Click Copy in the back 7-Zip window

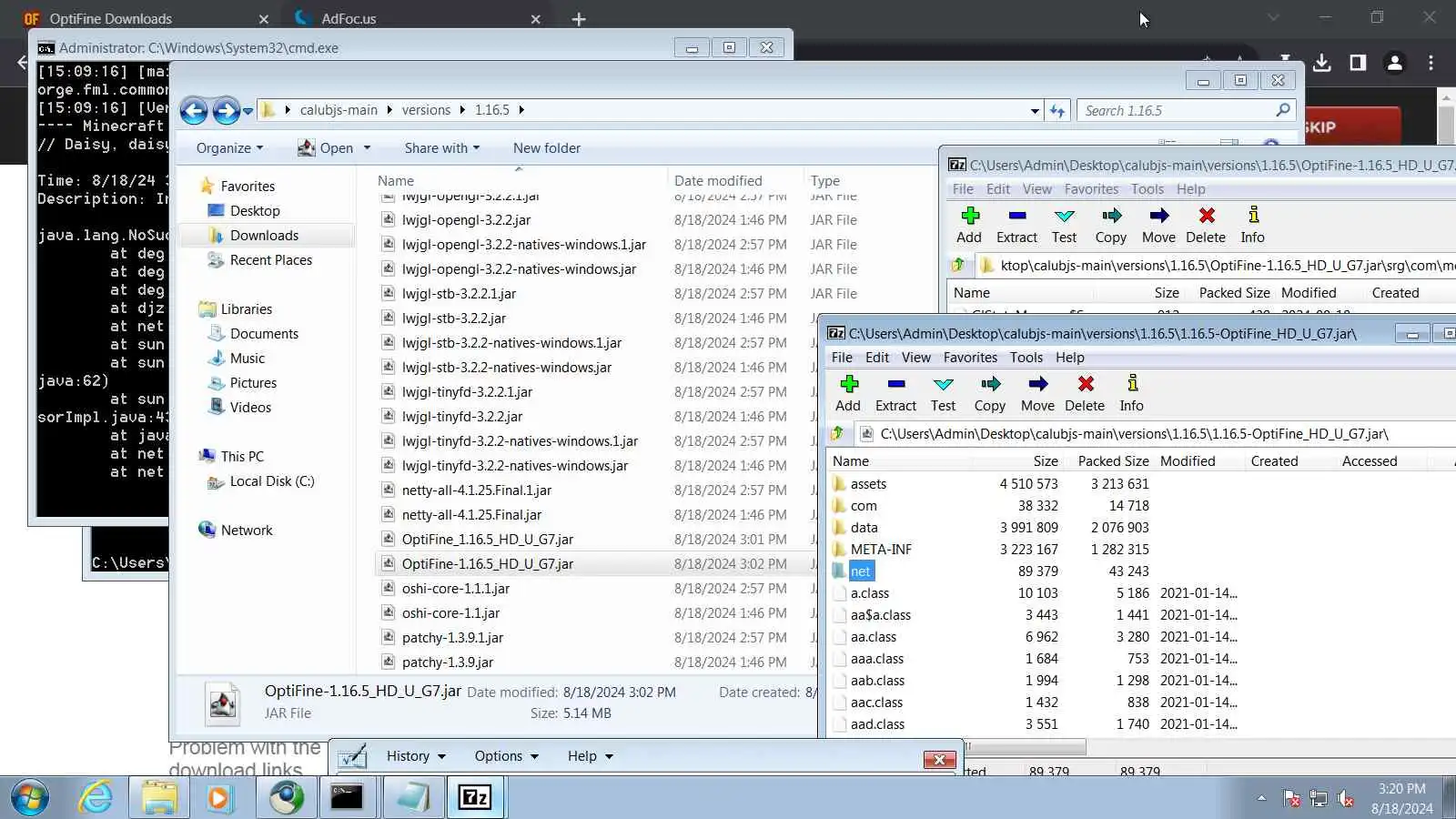point(1111,225)
